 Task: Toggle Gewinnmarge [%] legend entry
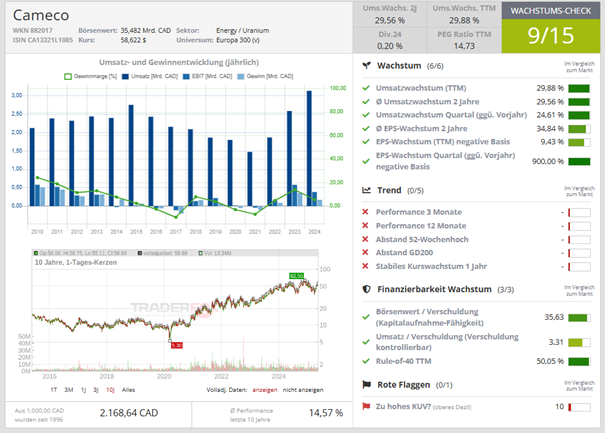(x=90, y=76)
